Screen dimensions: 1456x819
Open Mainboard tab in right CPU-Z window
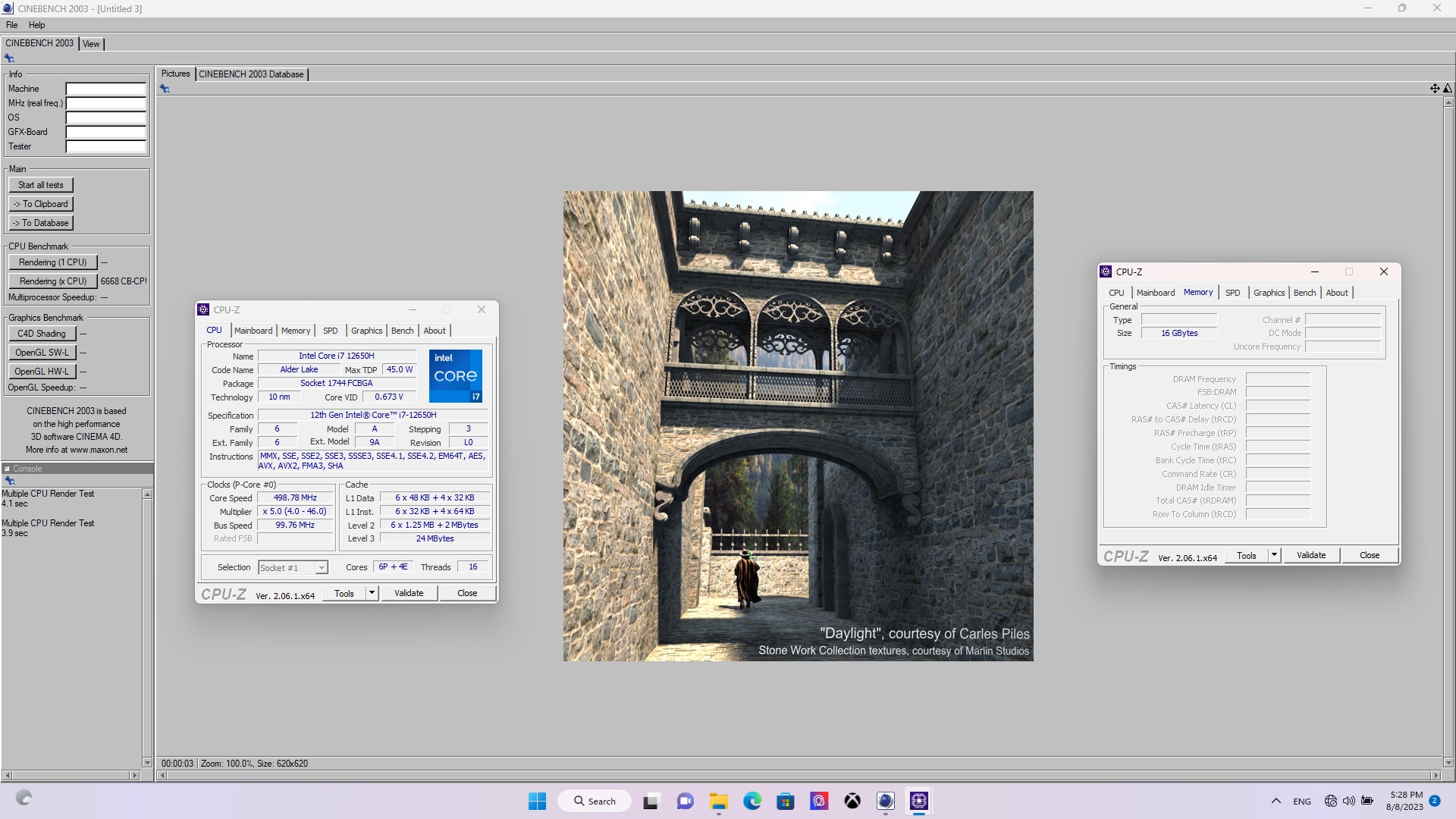point(1156,293)
